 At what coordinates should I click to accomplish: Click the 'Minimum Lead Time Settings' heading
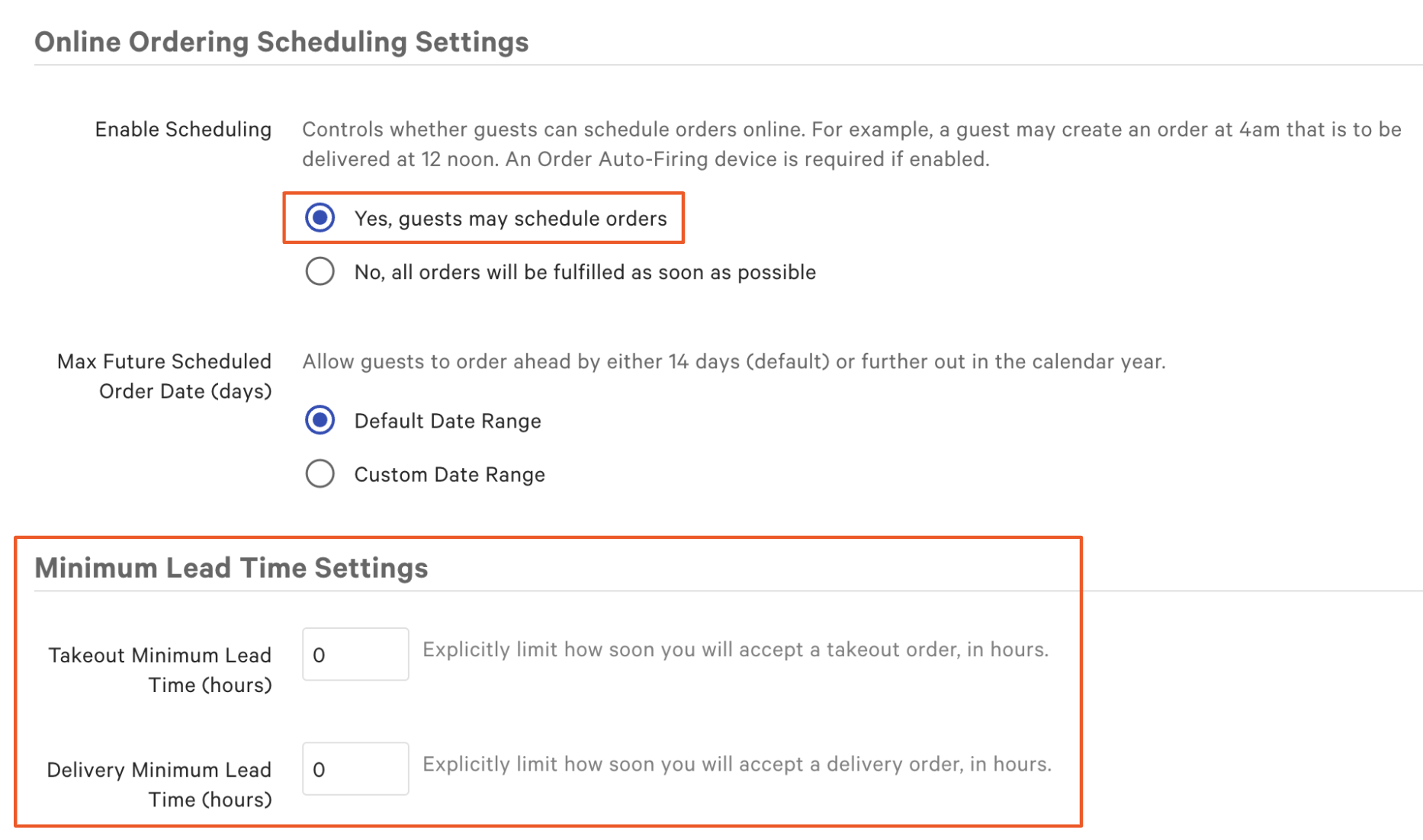pyautogui.click(x=231, y=567)
